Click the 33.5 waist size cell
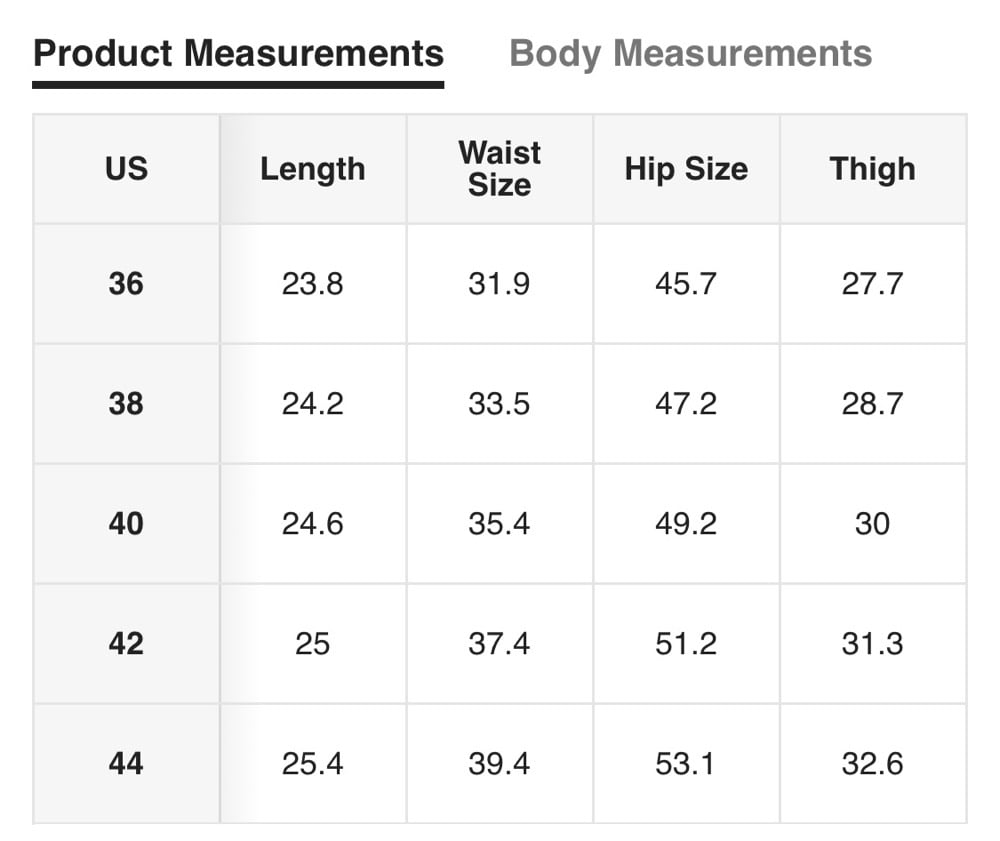 (499, 404)
